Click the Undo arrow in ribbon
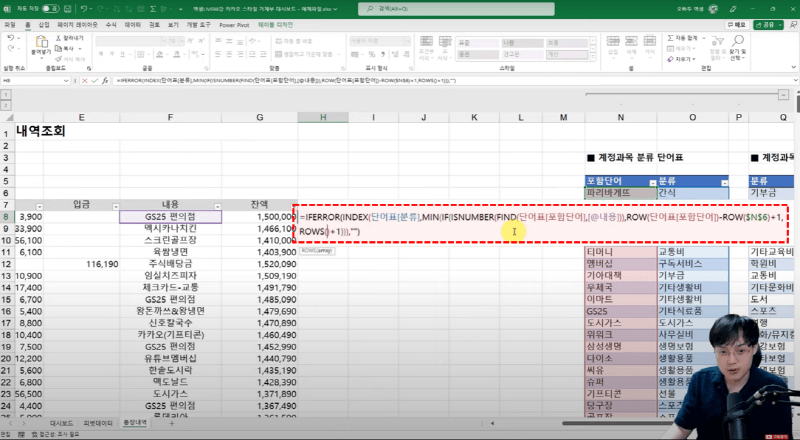This screenshot has height=440, width=800. (10, 39)
